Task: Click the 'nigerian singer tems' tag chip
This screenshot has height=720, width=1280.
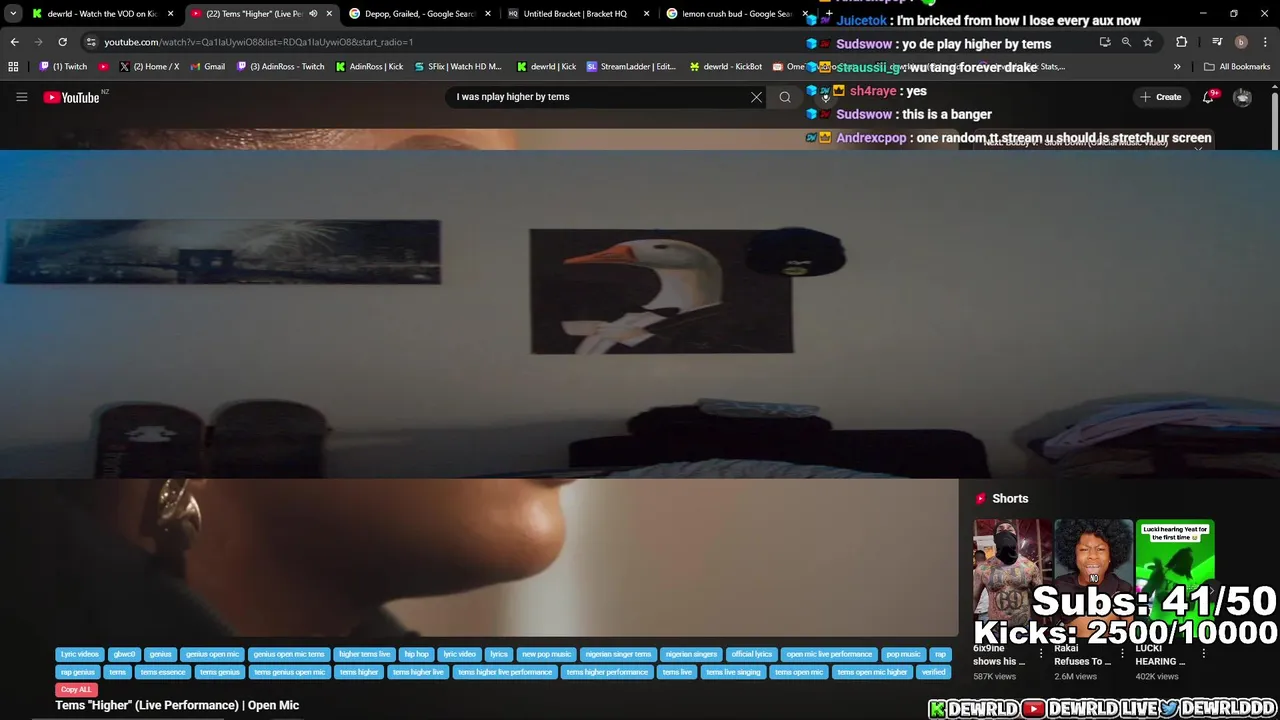Action: [x=618, y=654]
